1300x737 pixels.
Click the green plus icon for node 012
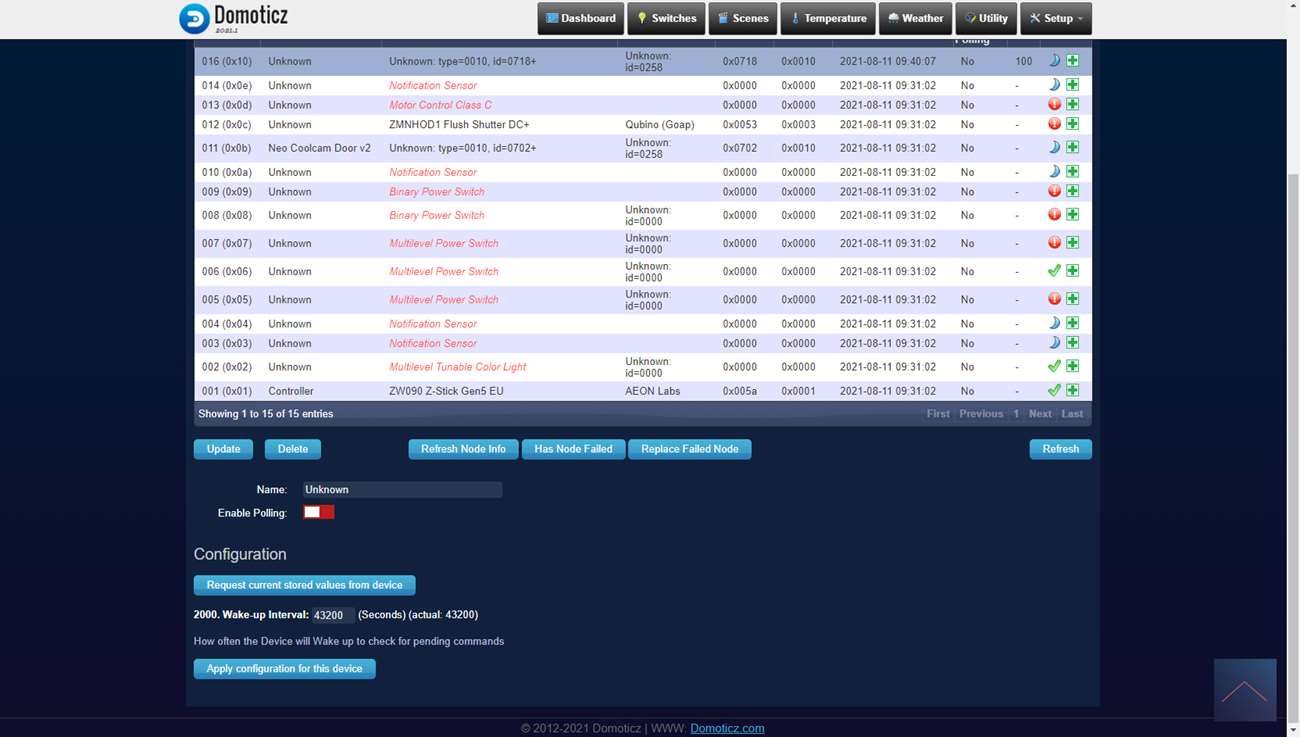[x=1072, y=124]
